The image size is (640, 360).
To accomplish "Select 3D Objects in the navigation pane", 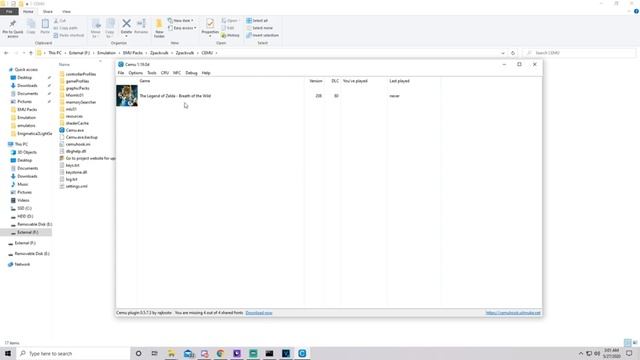I will [x=27, y=152].
